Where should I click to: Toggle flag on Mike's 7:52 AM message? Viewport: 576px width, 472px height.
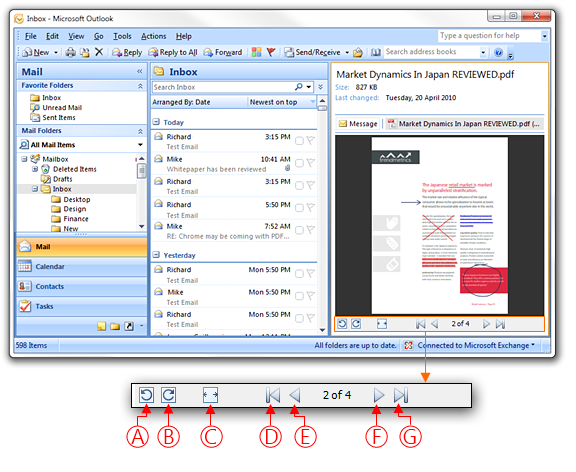[x=311, y=230]
